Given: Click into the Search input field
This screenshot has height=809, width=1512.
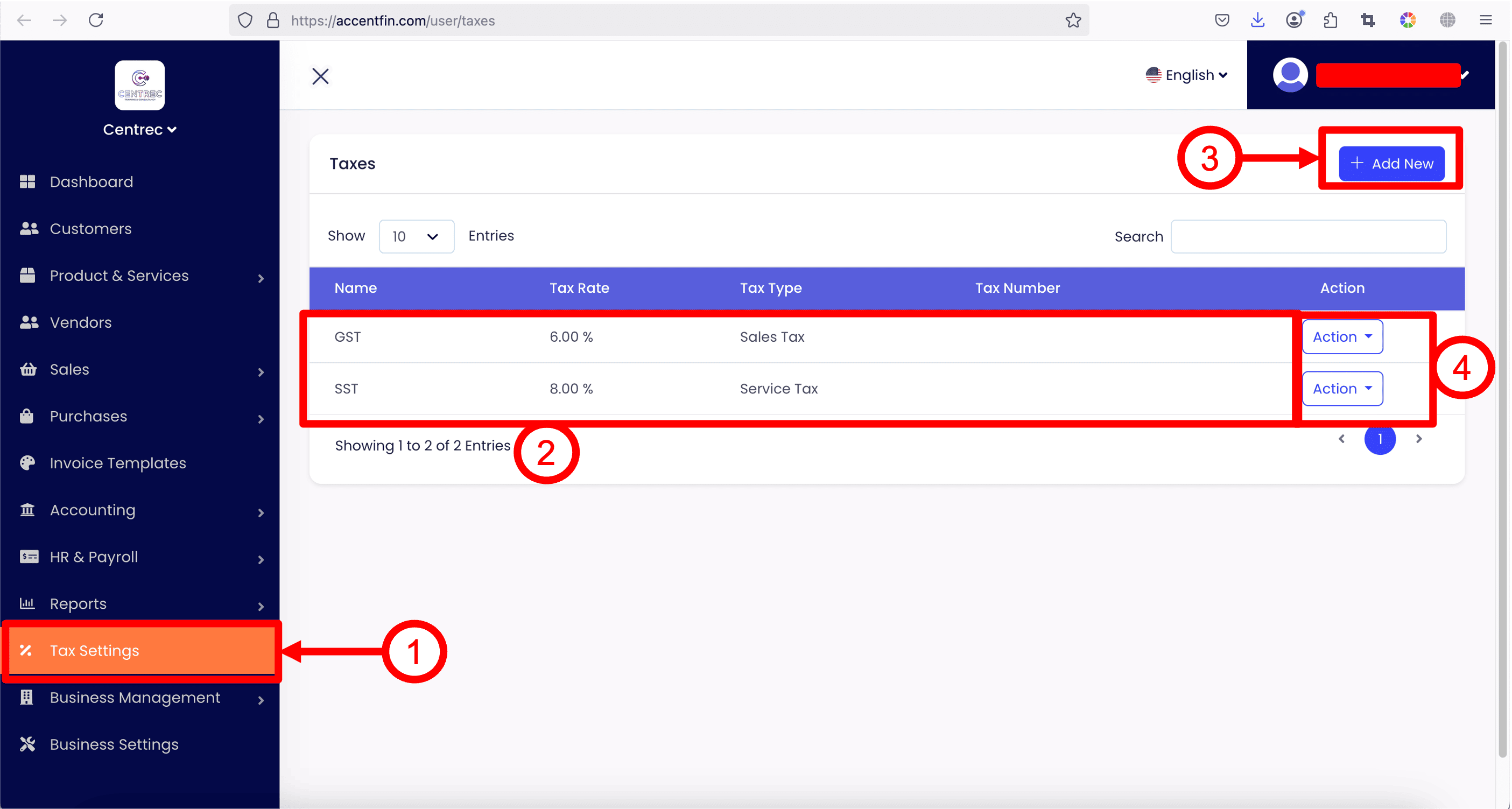Looking at the screenshot, I should (x=1308, y=237).
